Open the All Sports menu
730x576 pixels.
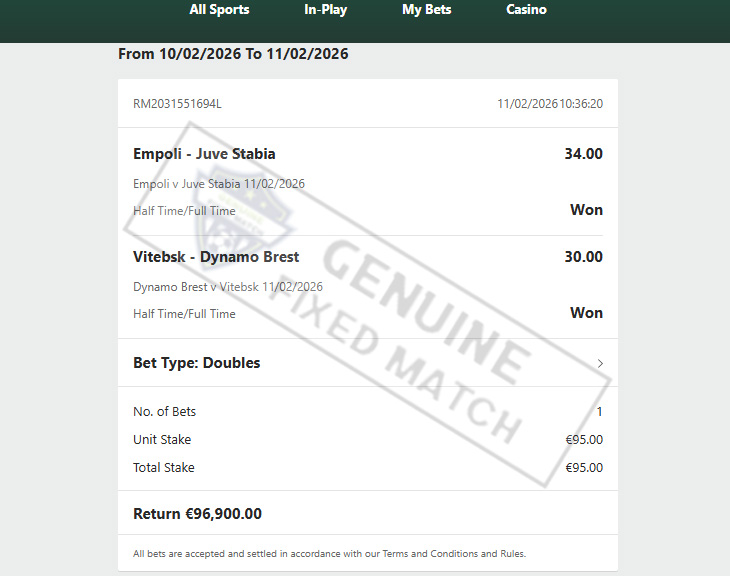click(219, 10)
